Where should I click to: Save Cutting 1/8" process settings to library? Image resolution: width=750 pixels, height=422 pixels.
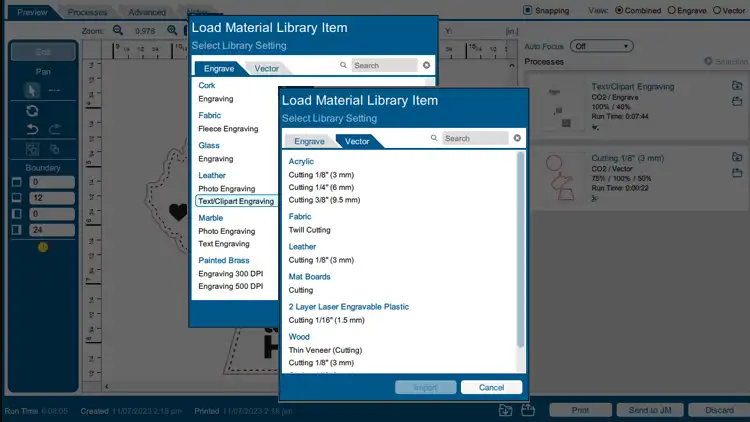[736, 172]
